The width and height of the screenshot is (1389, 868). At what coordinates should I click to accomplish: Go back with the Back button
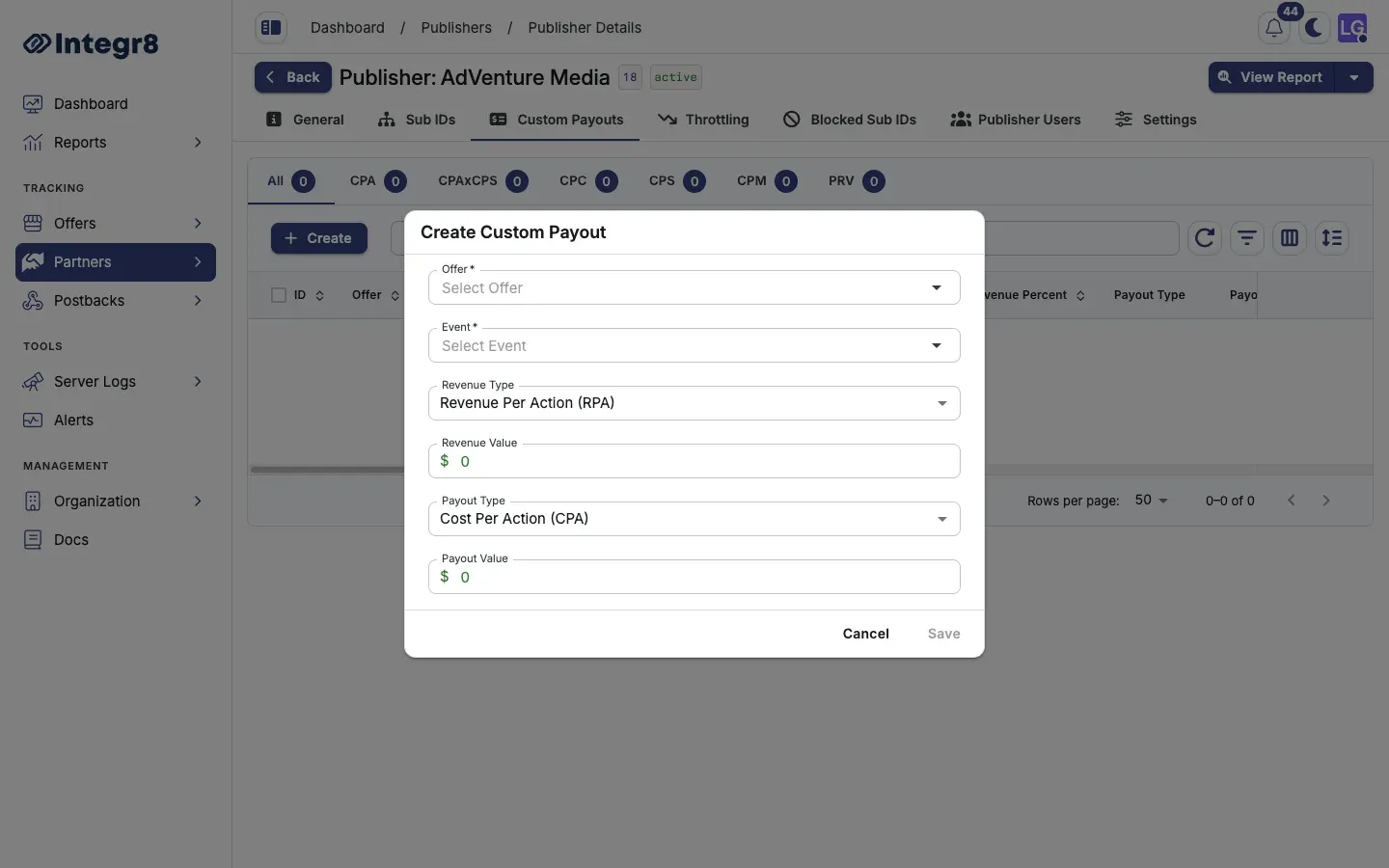coord(293,77)
